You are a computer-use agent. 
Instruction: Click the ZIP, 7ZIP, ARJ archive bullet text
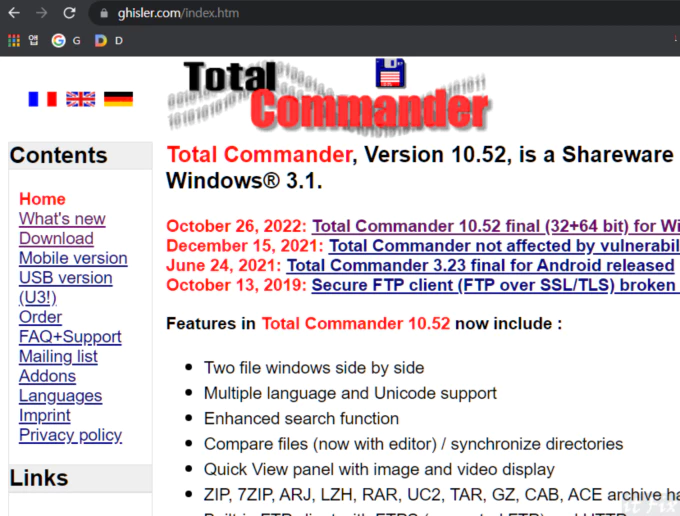441,495
